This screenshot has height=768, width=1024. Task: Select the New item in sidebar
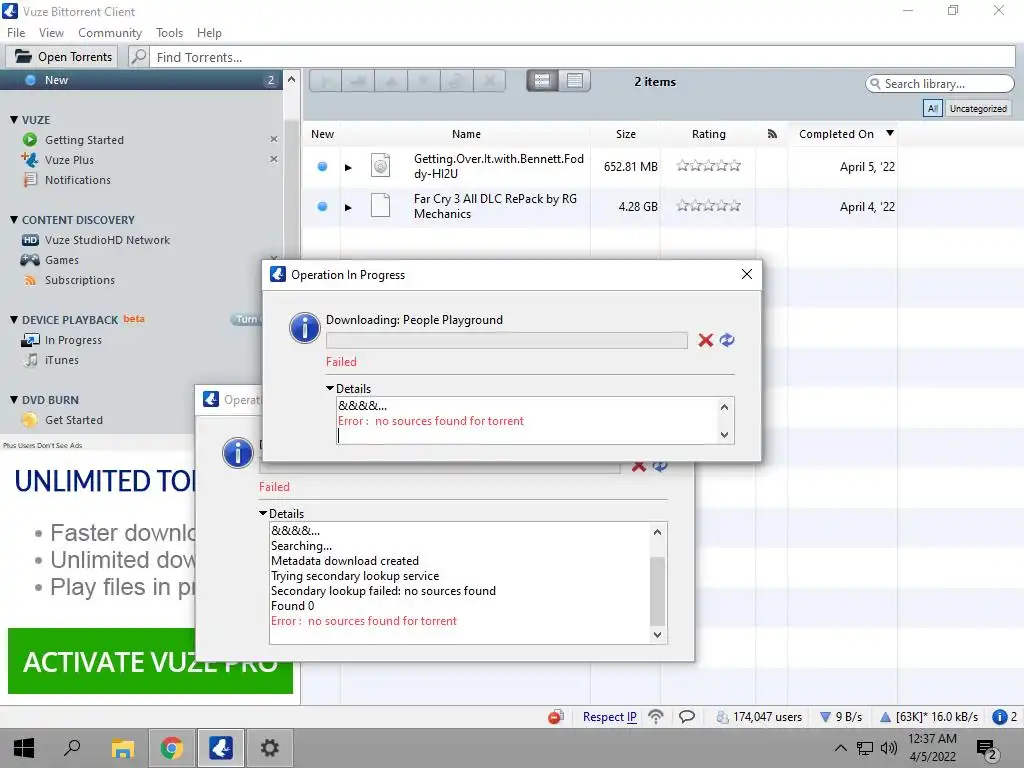(x=141, y=80)
